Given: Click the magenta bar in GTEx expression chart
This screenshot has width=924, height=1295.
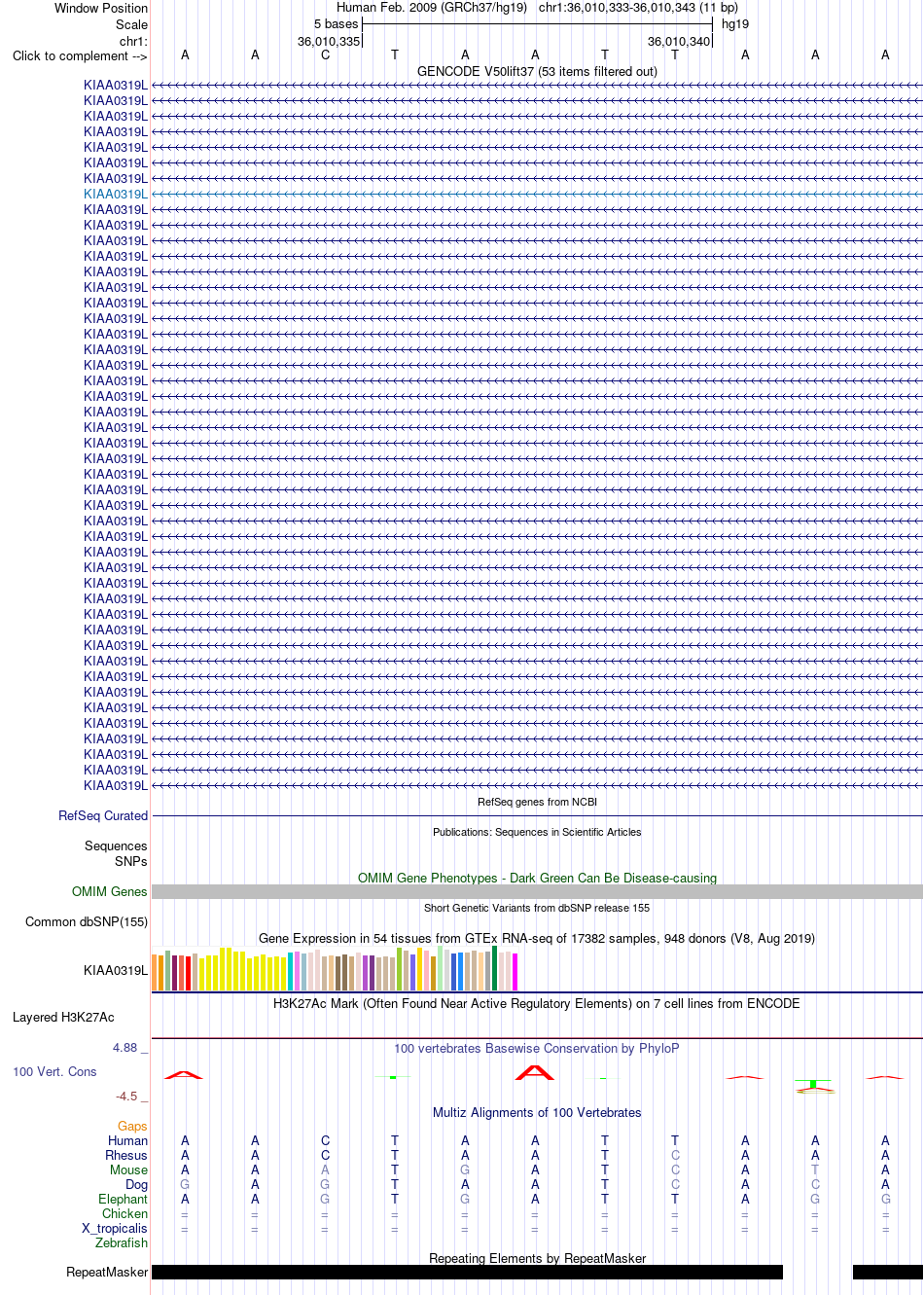Looking at the screenshot, I should pyautogui.click(x=515, y=972).
